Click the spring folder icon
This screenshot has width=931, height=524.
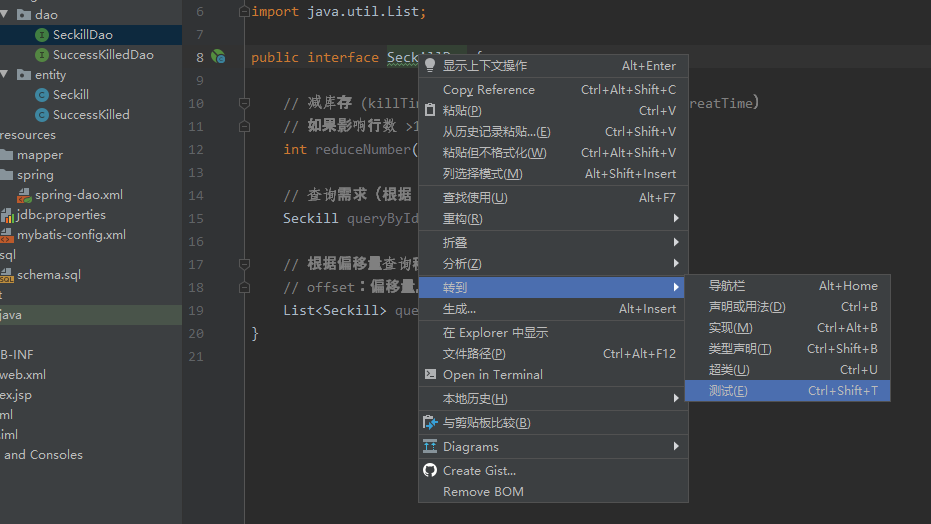click(x=7, y=175)
